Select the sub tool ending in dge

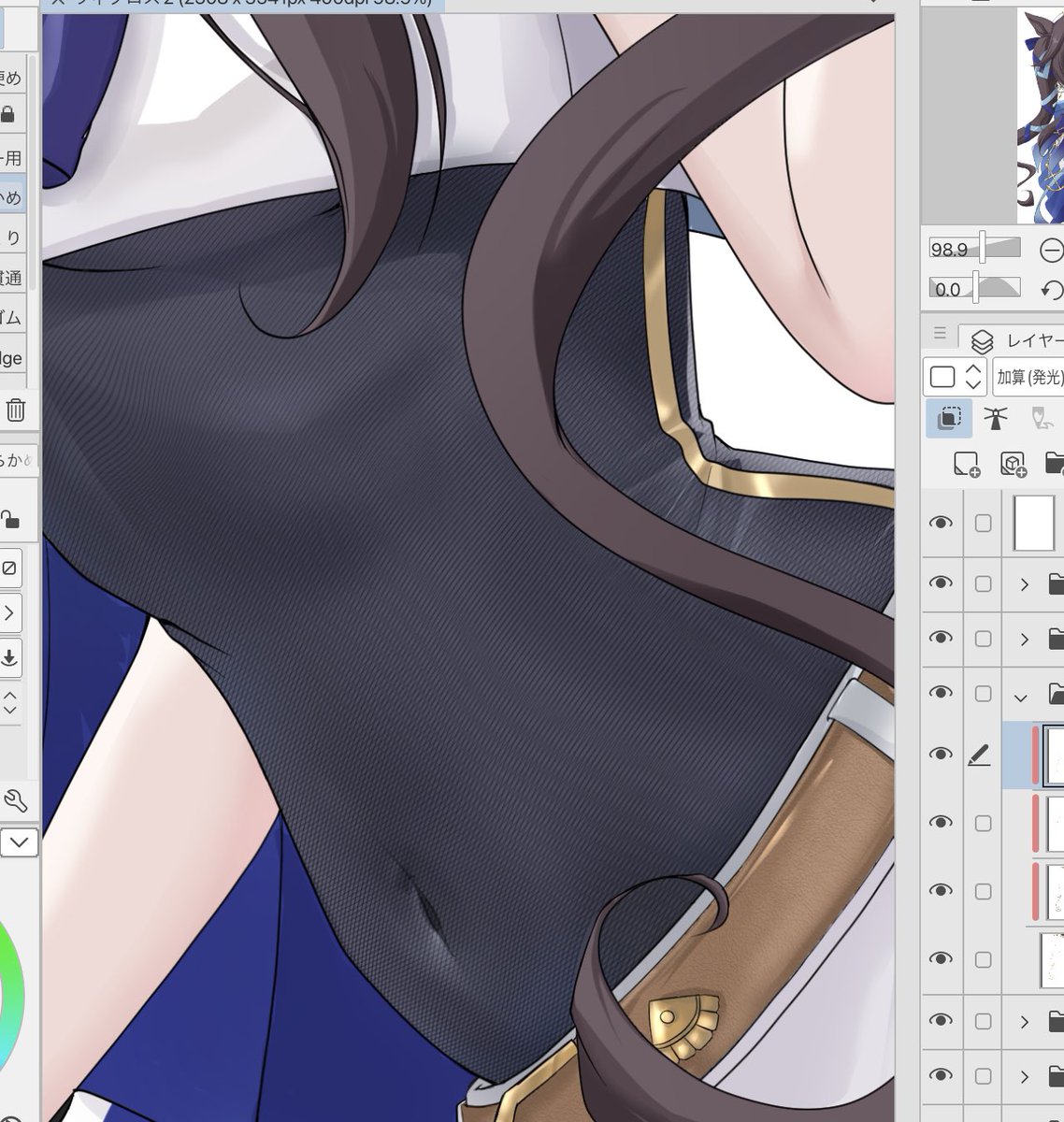click(11, 358)
